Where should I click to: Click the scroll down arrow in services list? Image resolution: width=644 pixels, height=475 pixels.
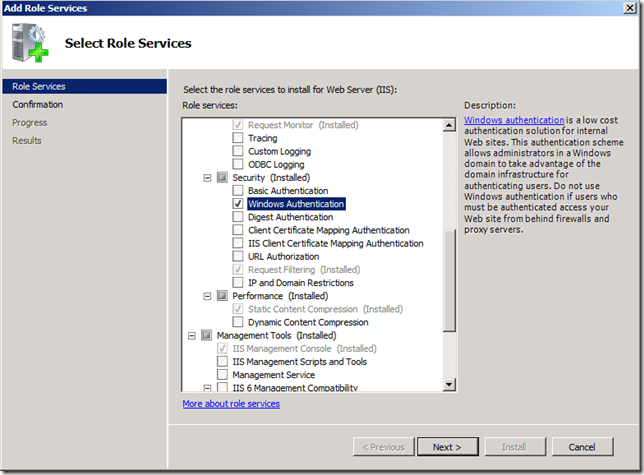(x=449, y=384)
